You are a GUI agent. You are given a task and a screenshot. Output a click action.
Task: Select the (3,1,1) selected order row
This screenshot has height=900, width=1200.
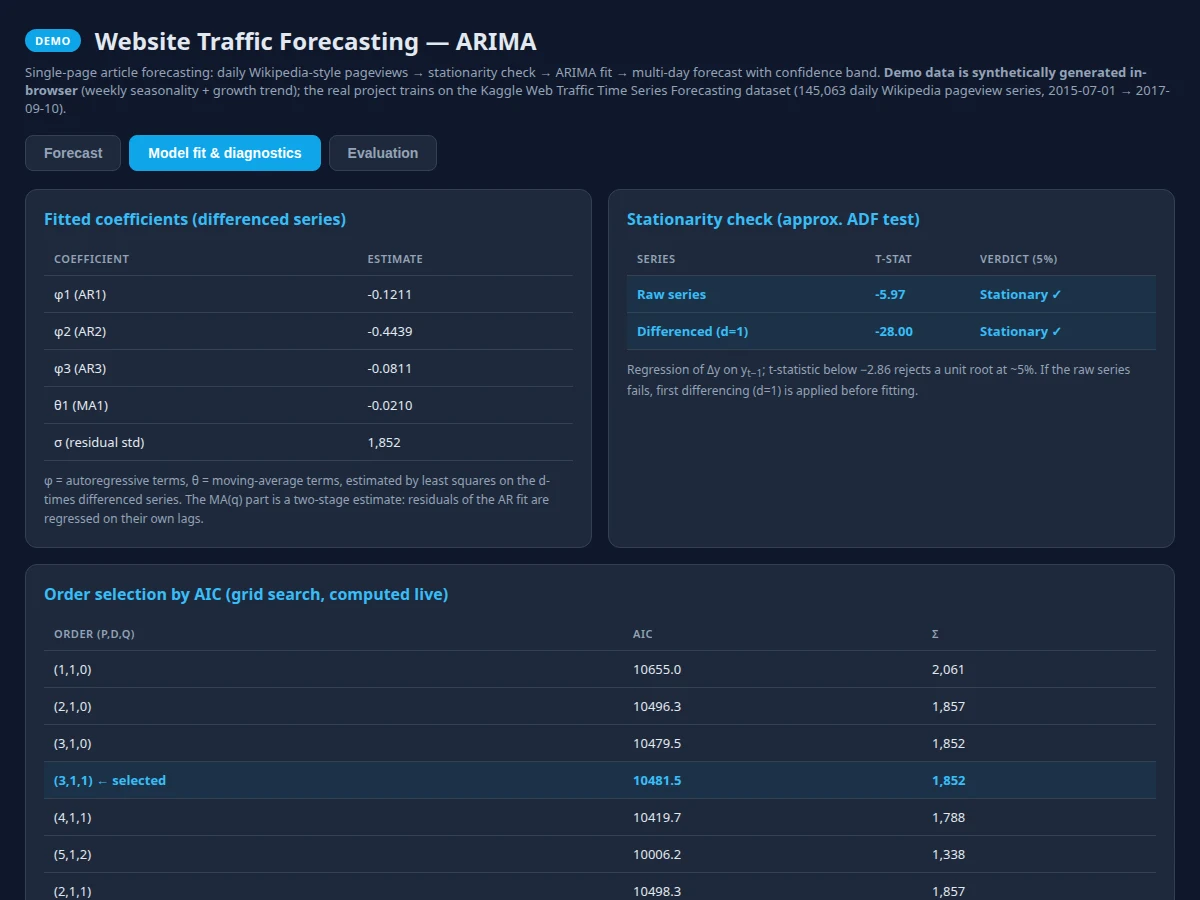[600, 780]
